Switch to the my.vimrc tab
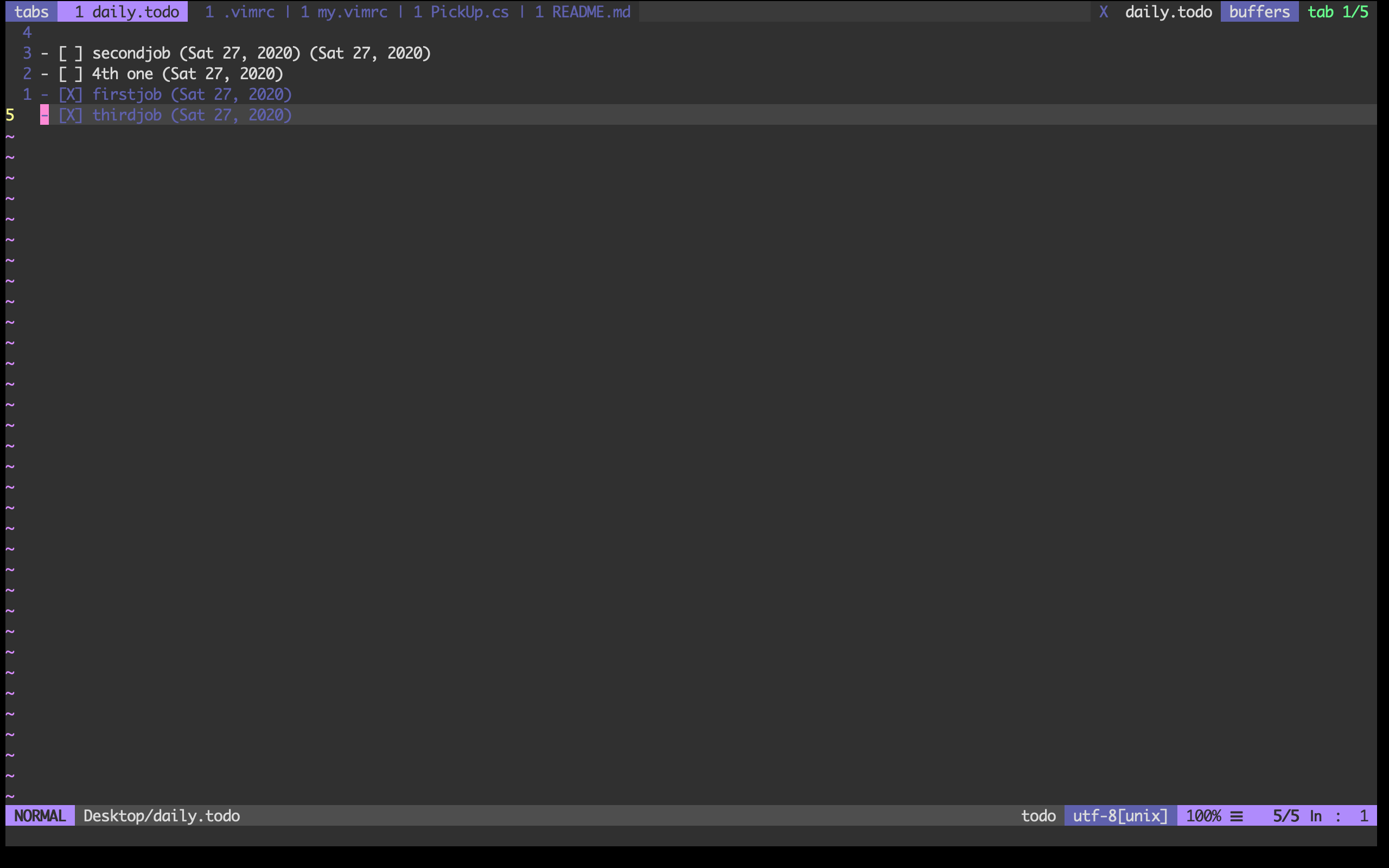1389x868 pixels. (x=343, y=11)
